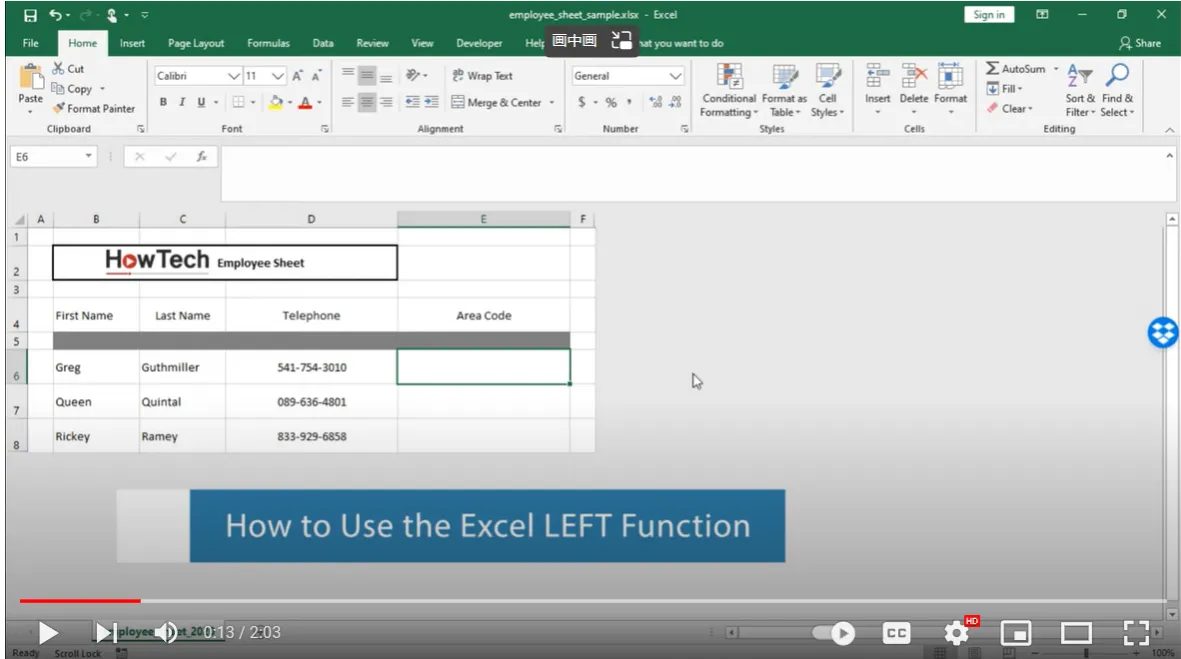Click Merge & Center
Image resolution: width=1181 pixels, height=659 pixels.
pyautogui.click(x=496, y=102)
